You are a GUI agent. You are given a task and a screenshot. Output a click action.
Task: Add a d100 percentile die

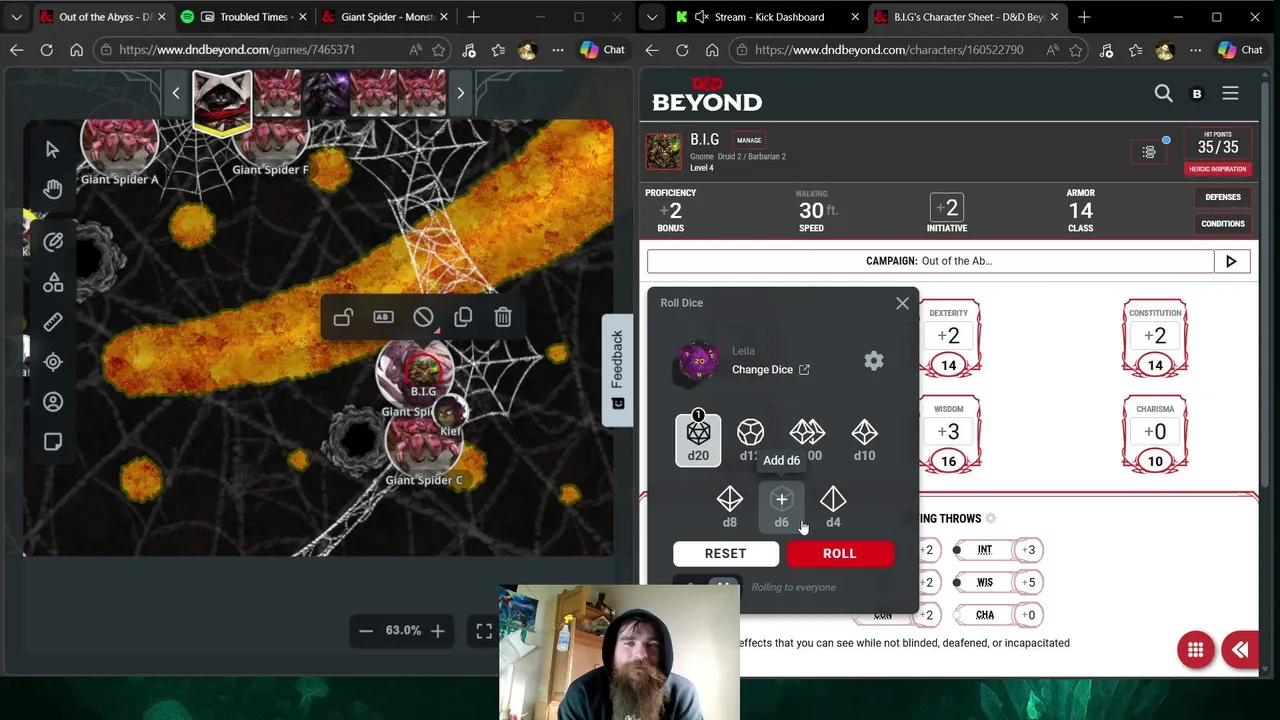click(x=807, y=440)
